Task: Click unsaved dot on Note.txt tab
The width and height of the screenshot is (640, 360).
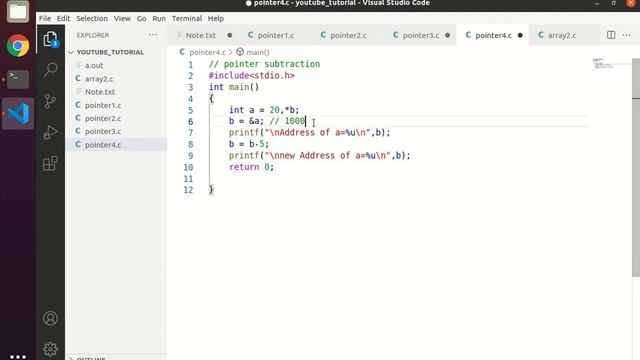Action: 230,35
